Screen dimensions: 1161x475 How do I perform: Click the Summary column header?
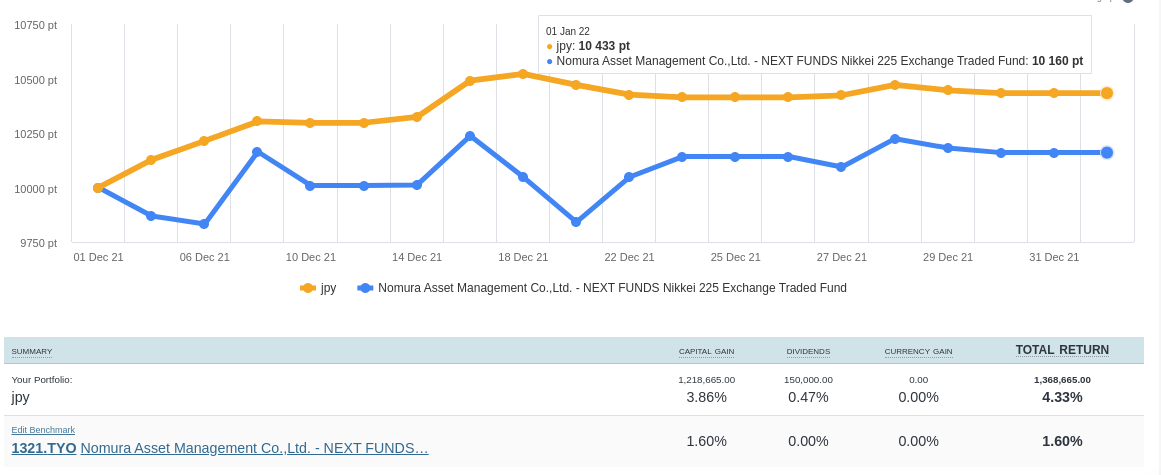pyautogui.click(x=32, y=351)
